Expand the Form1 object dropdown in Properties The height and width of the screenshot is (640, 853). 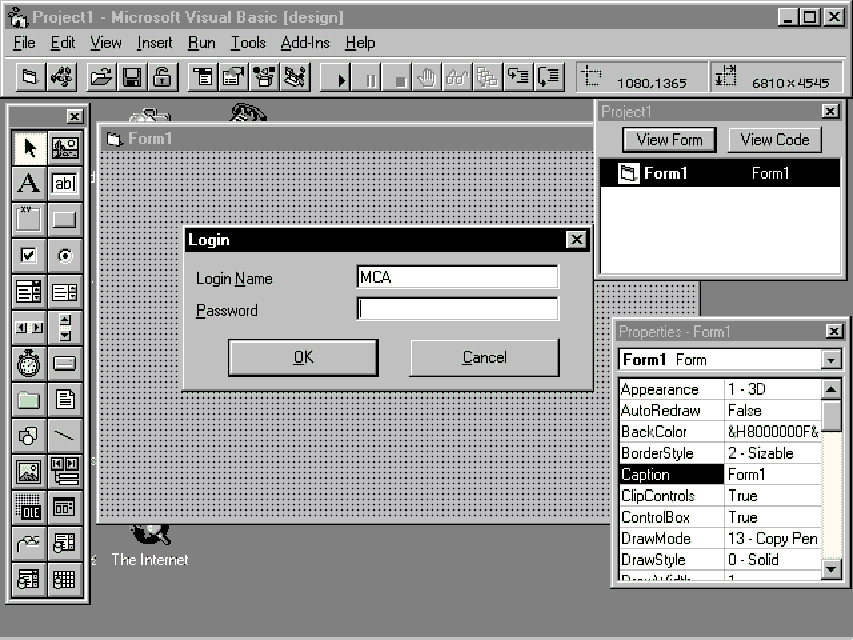coord(831,360)
